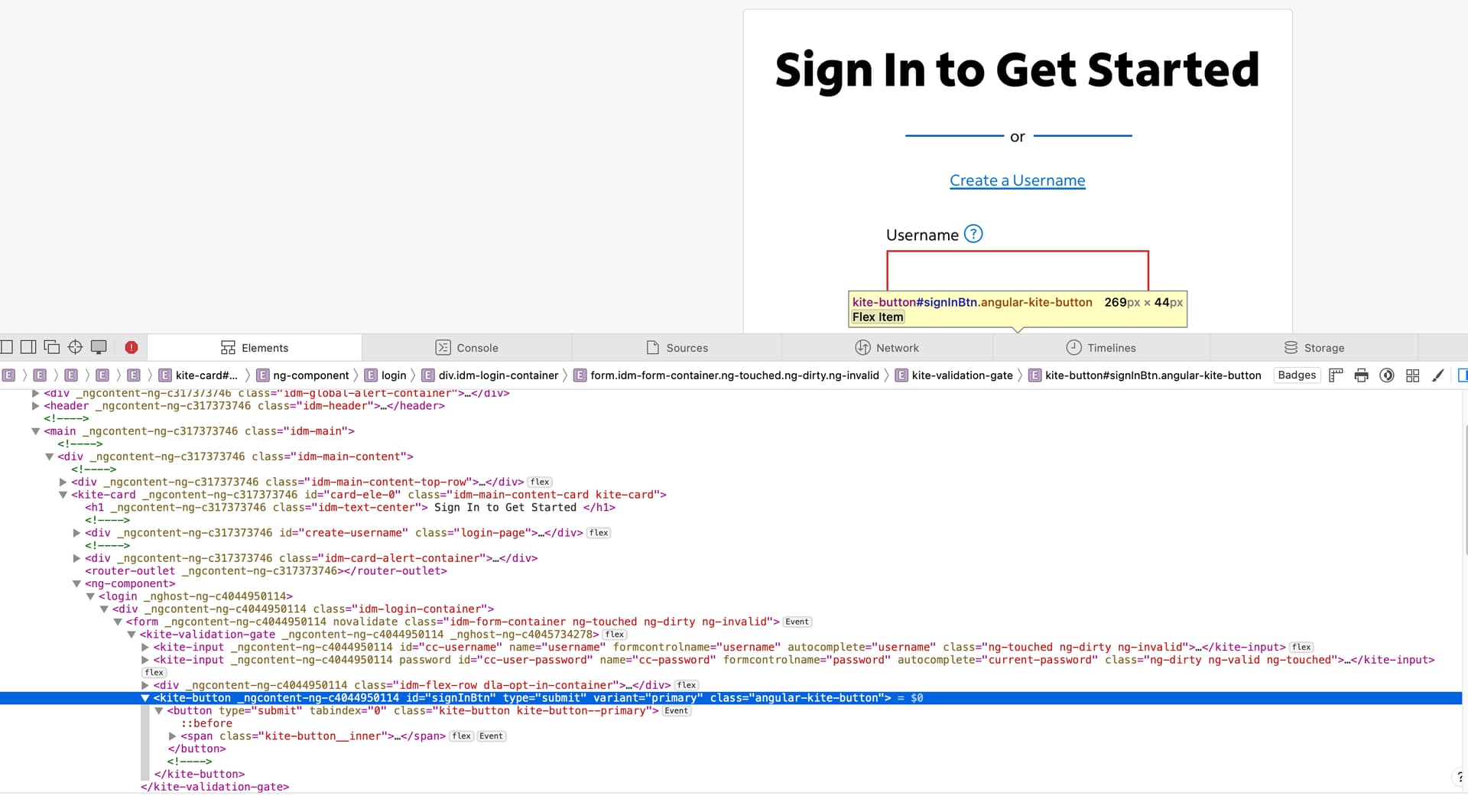Show errors via the red exclamation icon
1468x812 pixels.
point(132,347)
